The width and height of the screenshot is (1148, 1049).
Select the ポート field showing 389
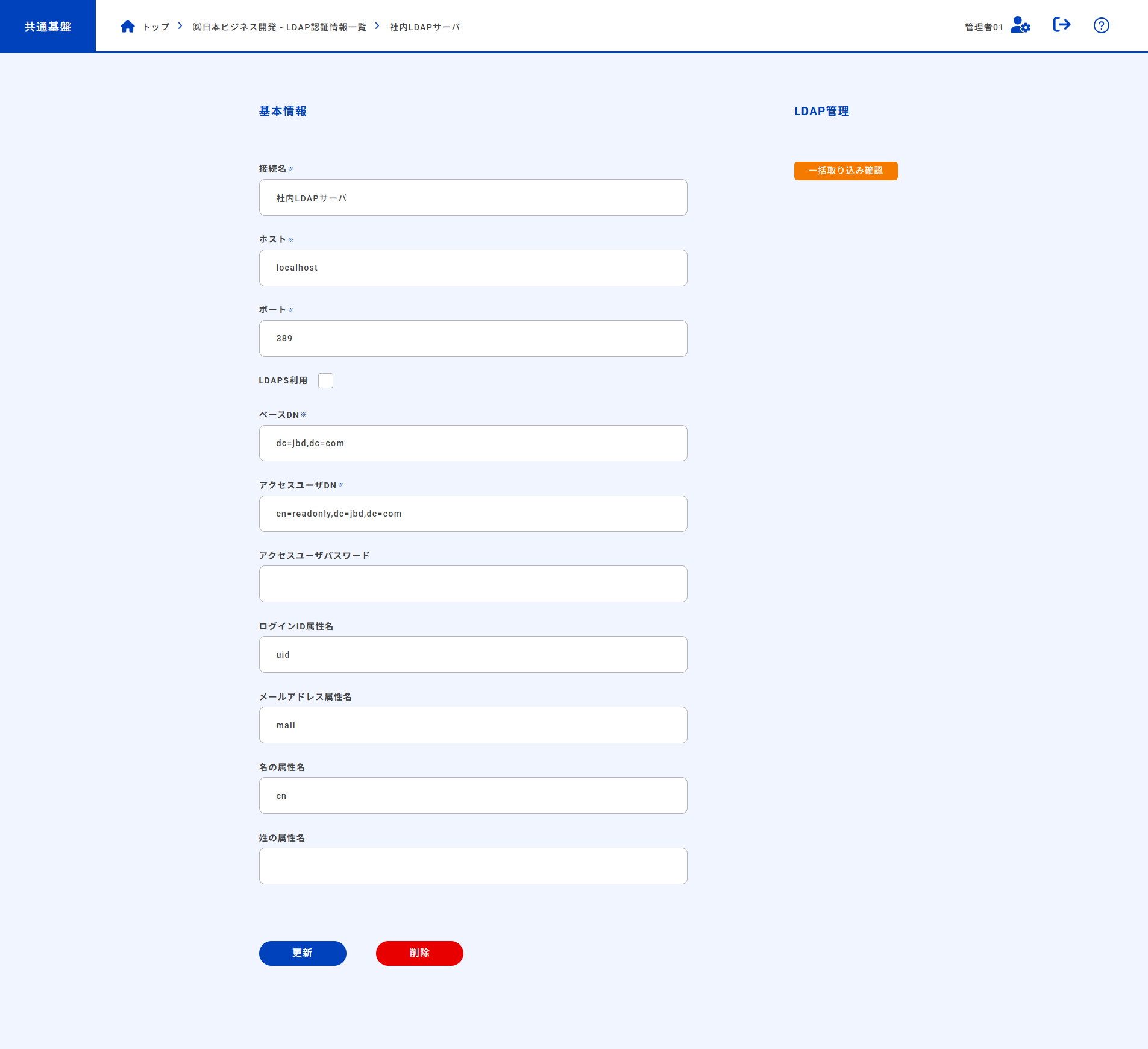[x=473, y=339]
